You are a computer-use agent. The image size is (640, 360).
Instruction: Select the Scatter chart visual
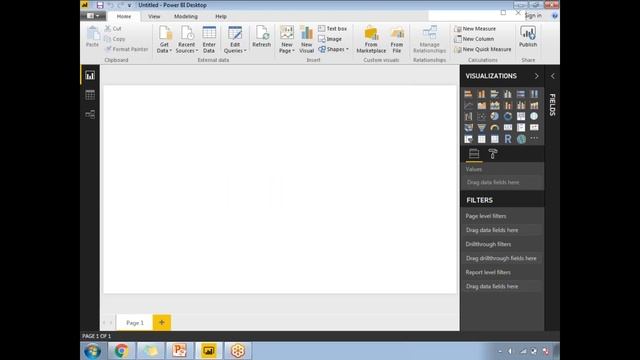[x=482, y=117]
